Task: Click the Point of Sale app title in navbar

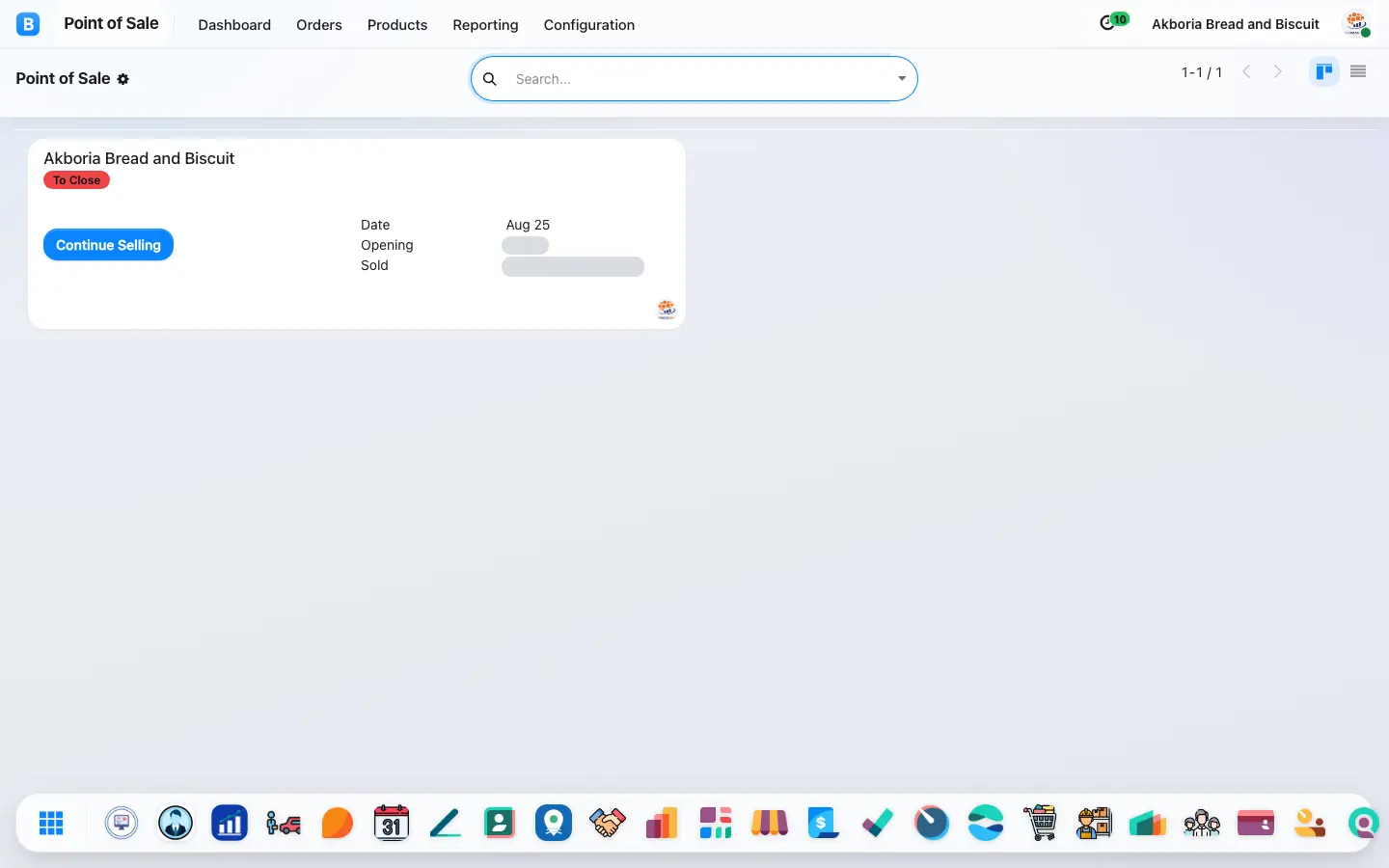Action: (x=111, y=24)
